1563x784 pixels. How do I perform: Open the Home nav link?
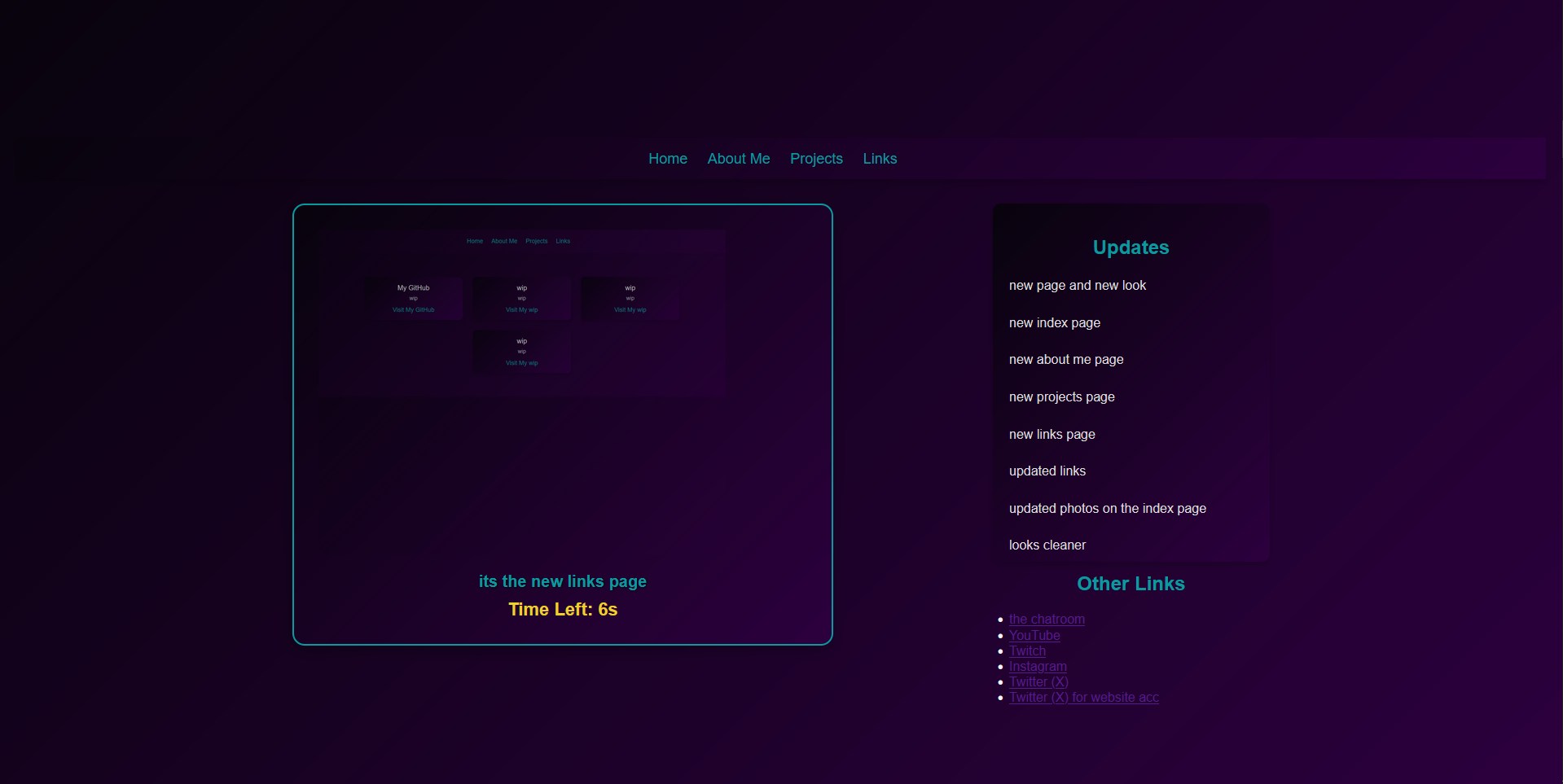click(x=668, y=159)
